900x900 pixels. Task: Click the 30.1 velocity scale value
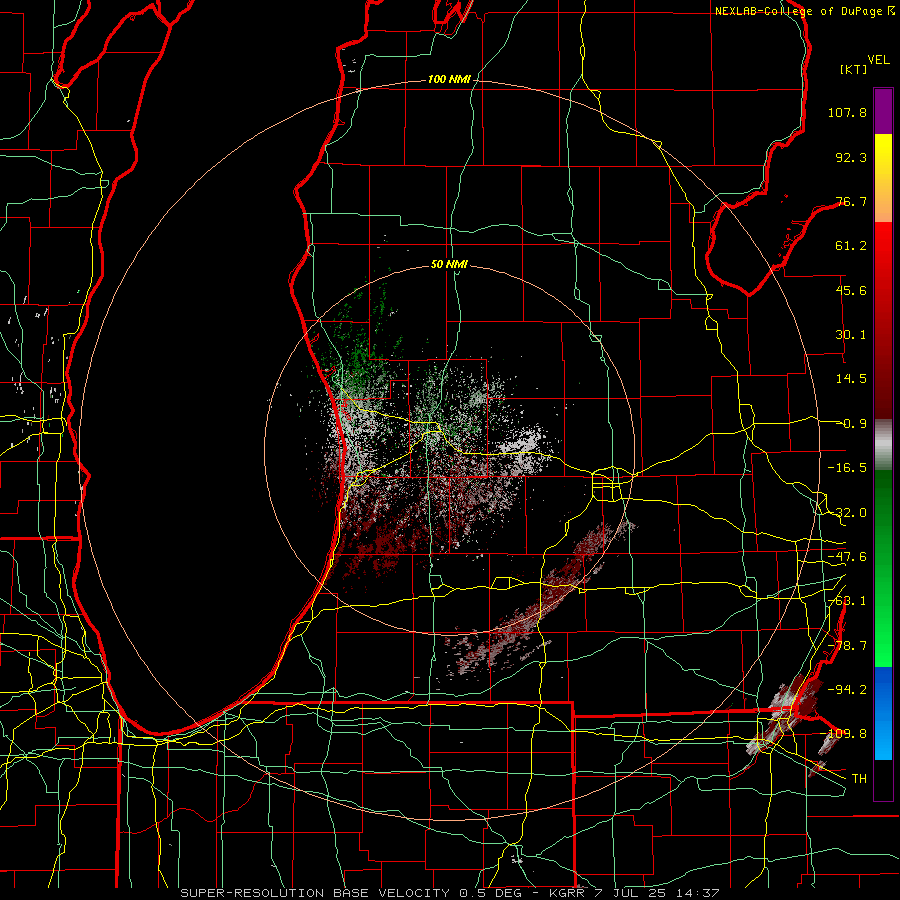tap(851, 335)
